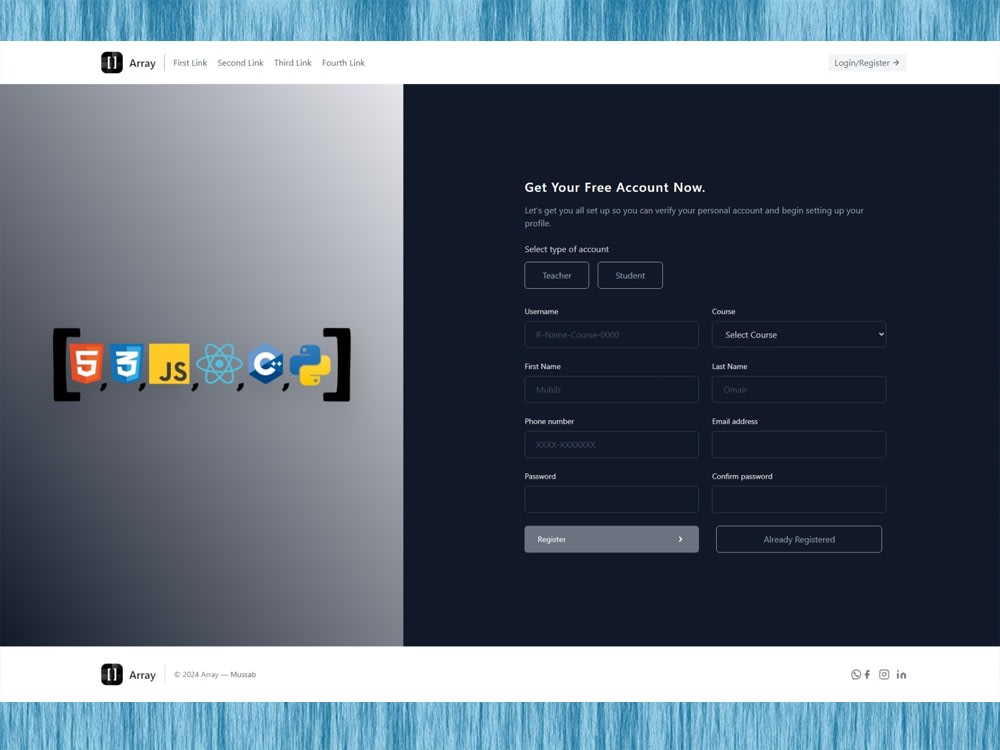The height and width of the screenshot is (750, 1000).
Task: Open First Link in the navigation bar
Action: tap(190, 62)
